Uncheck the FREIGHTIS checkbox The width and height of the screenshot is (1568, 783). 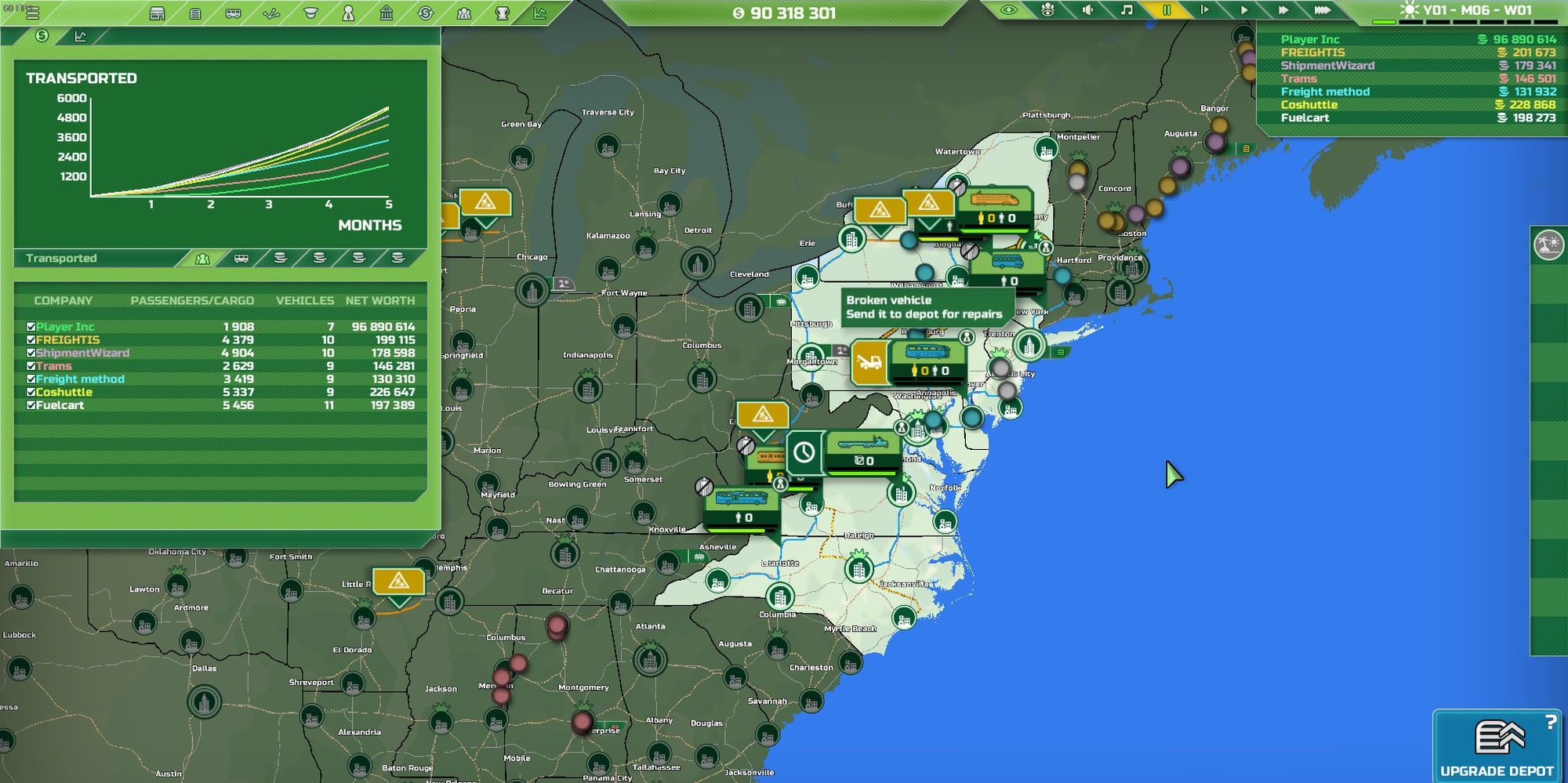[31, 340]
